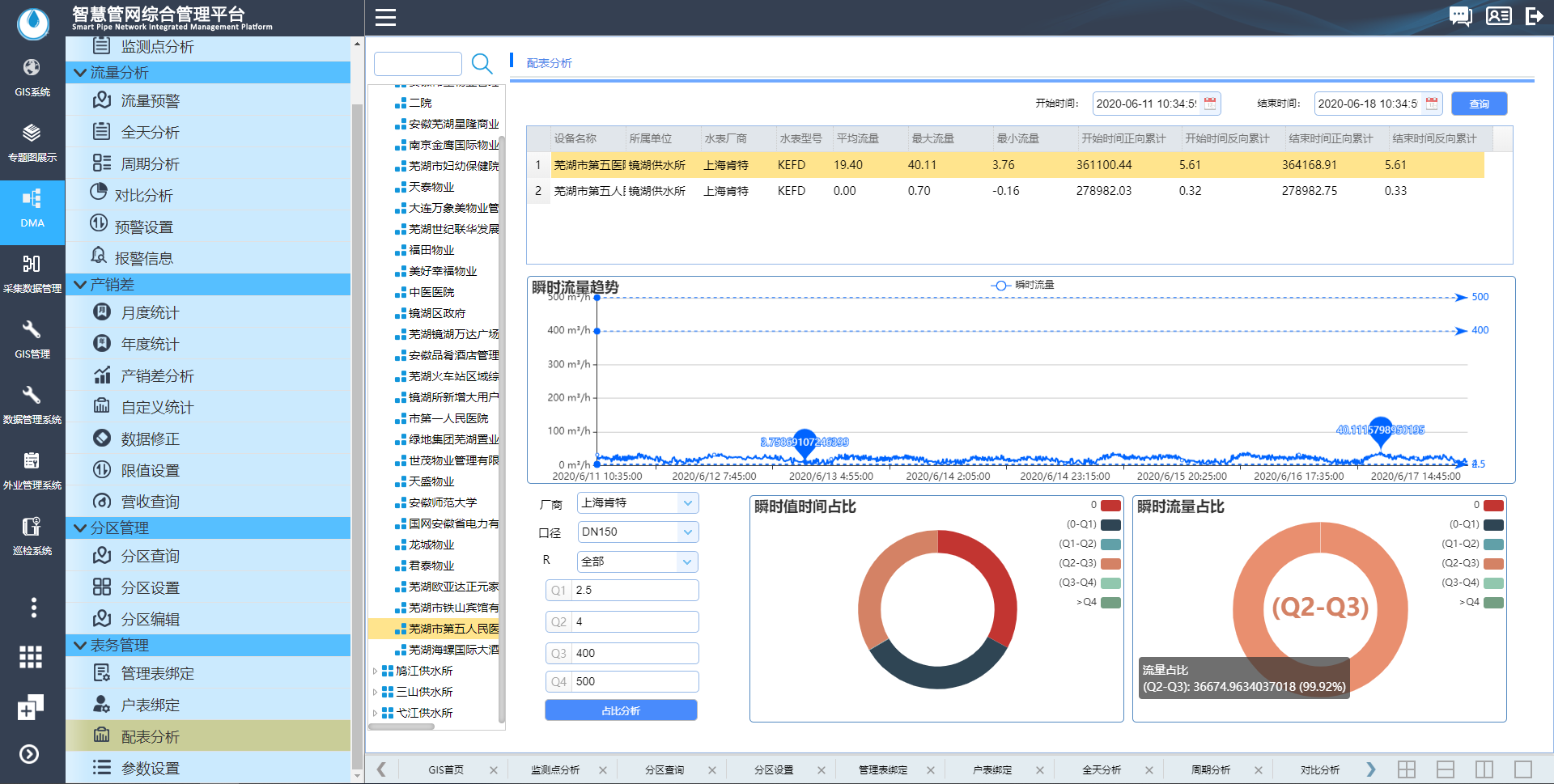Screen dimensions: 1554x784
Task: Open 配表分析 menu item
Action: coord(208,736)
